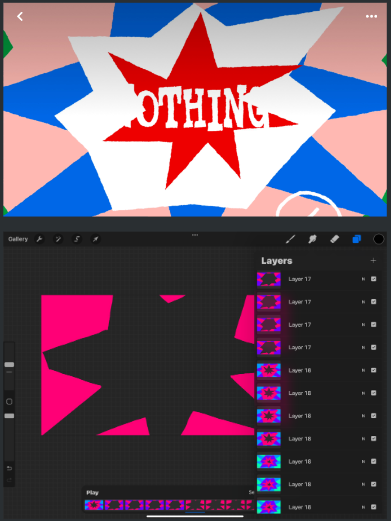Open the Actions wrench menu
Image resolution: width=391 pixels, height=521 pixels.
[39, 239]
